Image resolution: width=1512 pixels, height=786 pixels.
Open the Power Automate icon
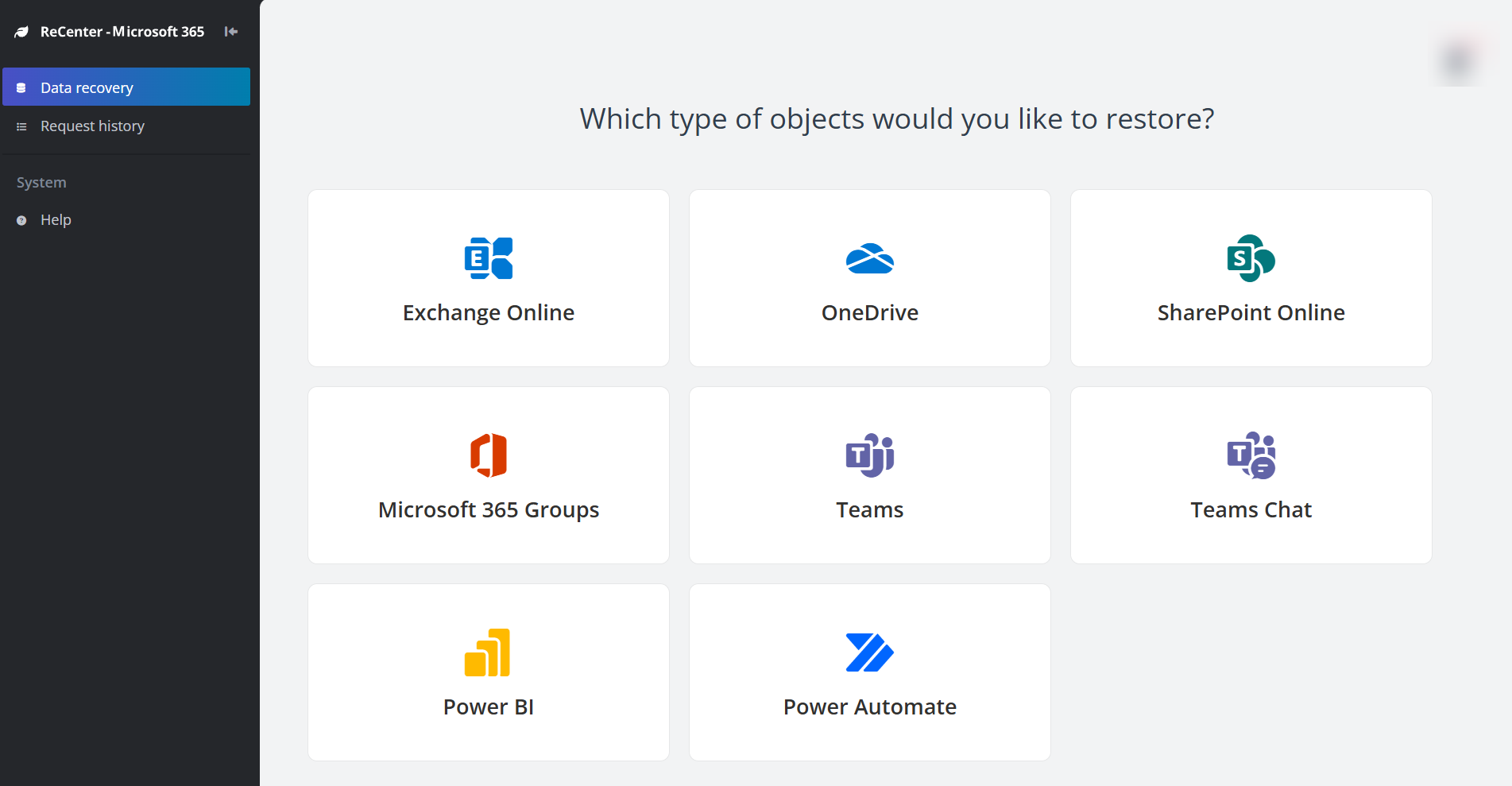869,652
